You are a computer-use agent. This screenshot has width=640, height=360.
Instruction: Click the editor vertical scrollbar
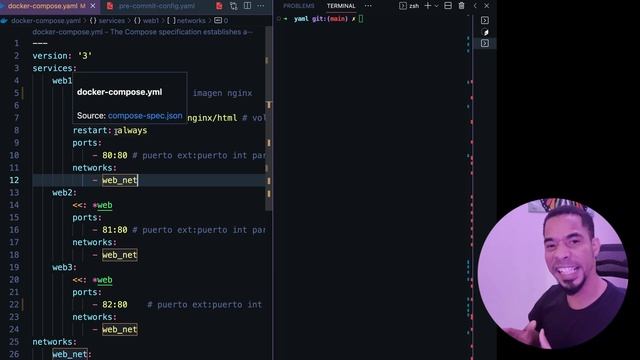pyautogui.click(x=269, y=118)
